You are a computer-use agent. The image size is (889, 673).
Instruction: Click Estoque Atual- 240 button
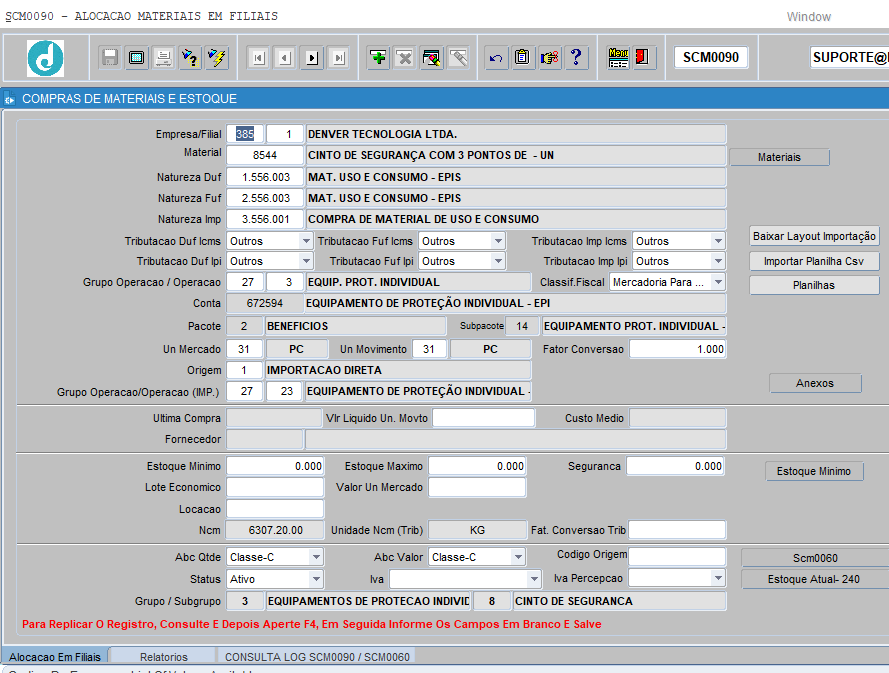click(815, 579)
